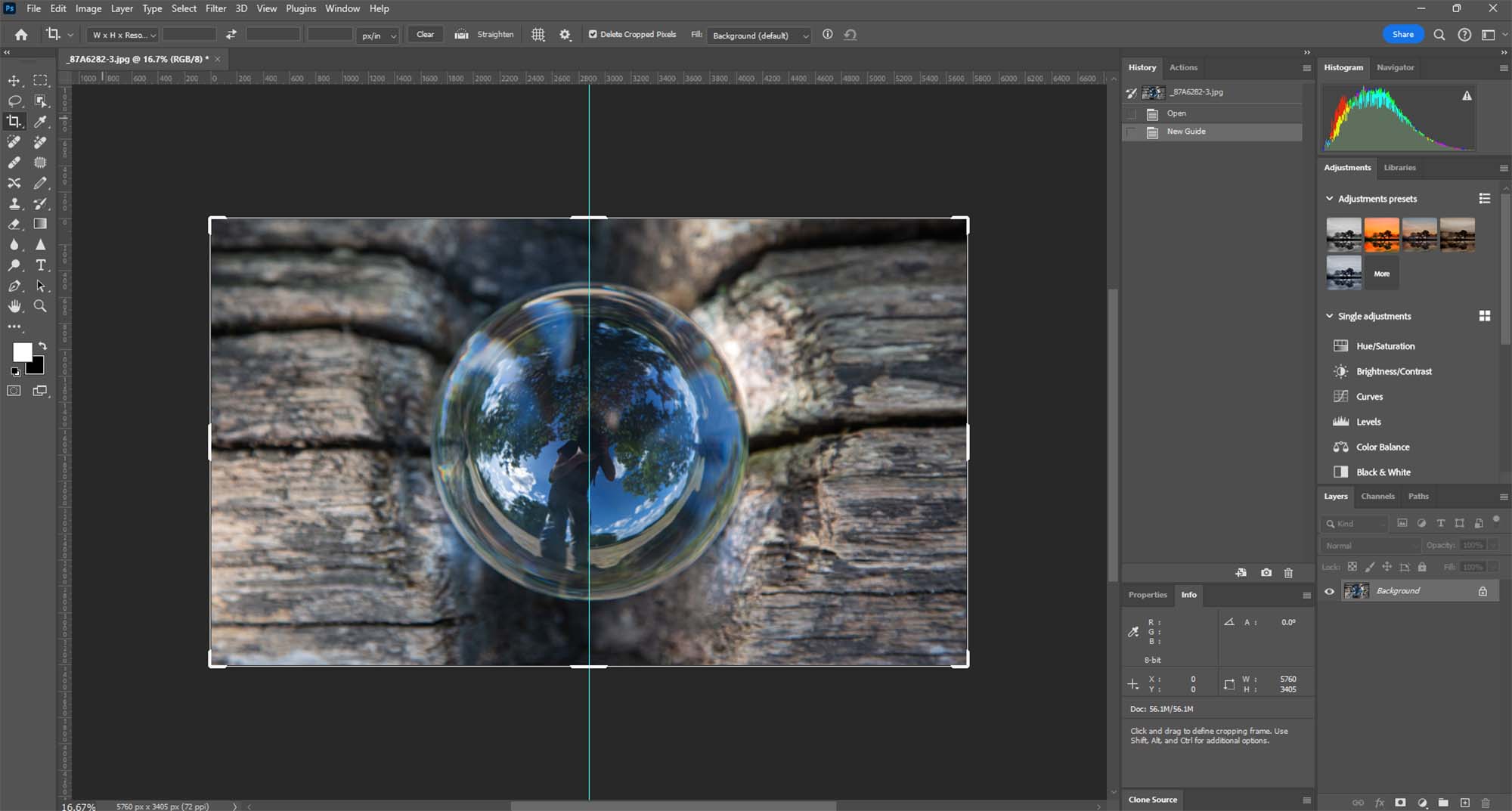Screen dimensions: 1512x811
Task: Open the Fill Background (default) dropdown
Action: 759,35
